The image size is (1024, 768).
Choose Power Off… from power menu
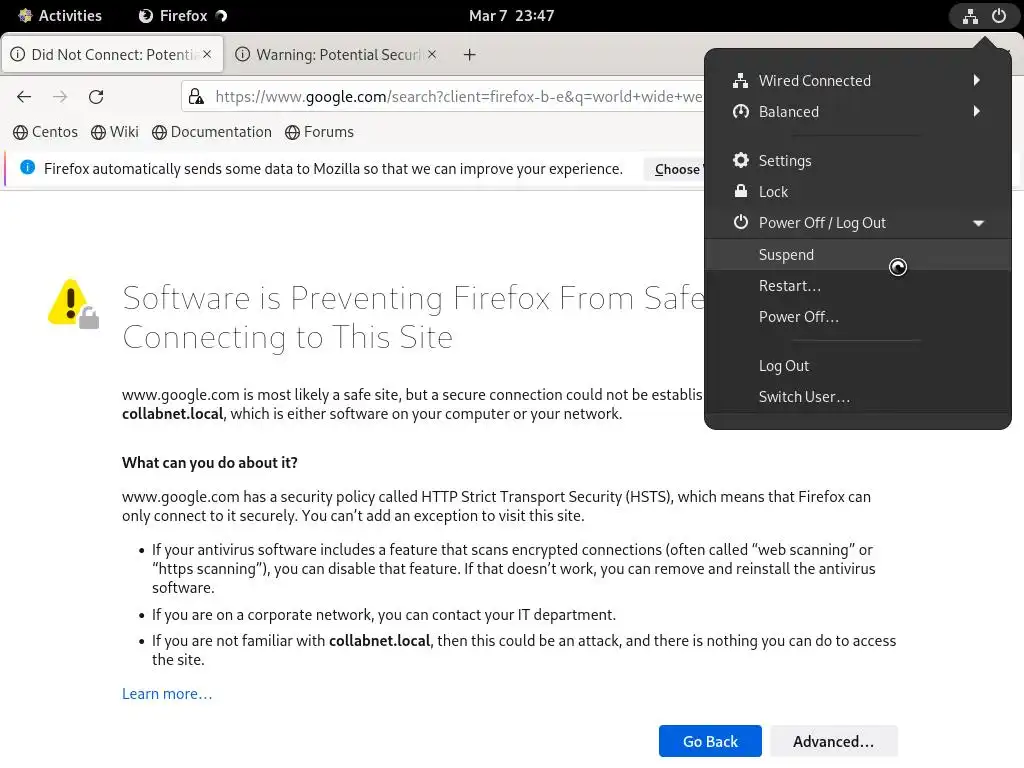857,317
